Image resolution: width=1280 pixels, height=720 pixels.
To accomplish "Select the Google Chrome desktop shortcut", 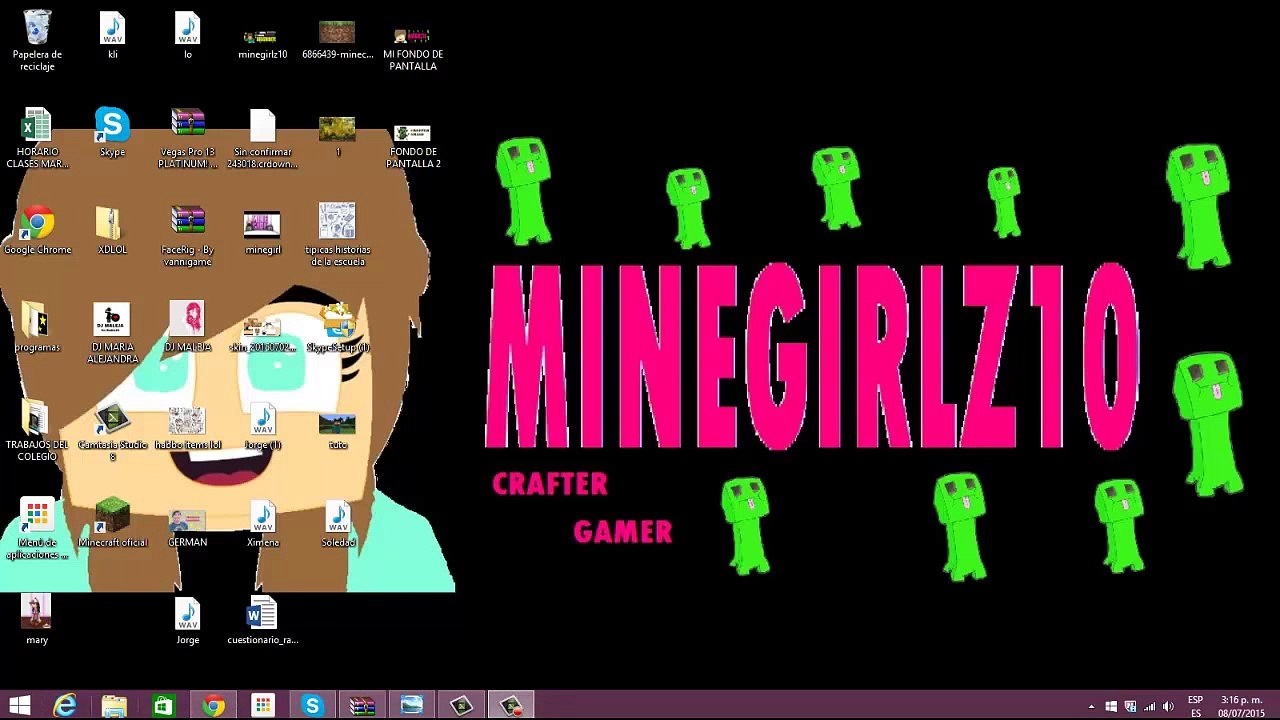I will [x=38, y=230].
